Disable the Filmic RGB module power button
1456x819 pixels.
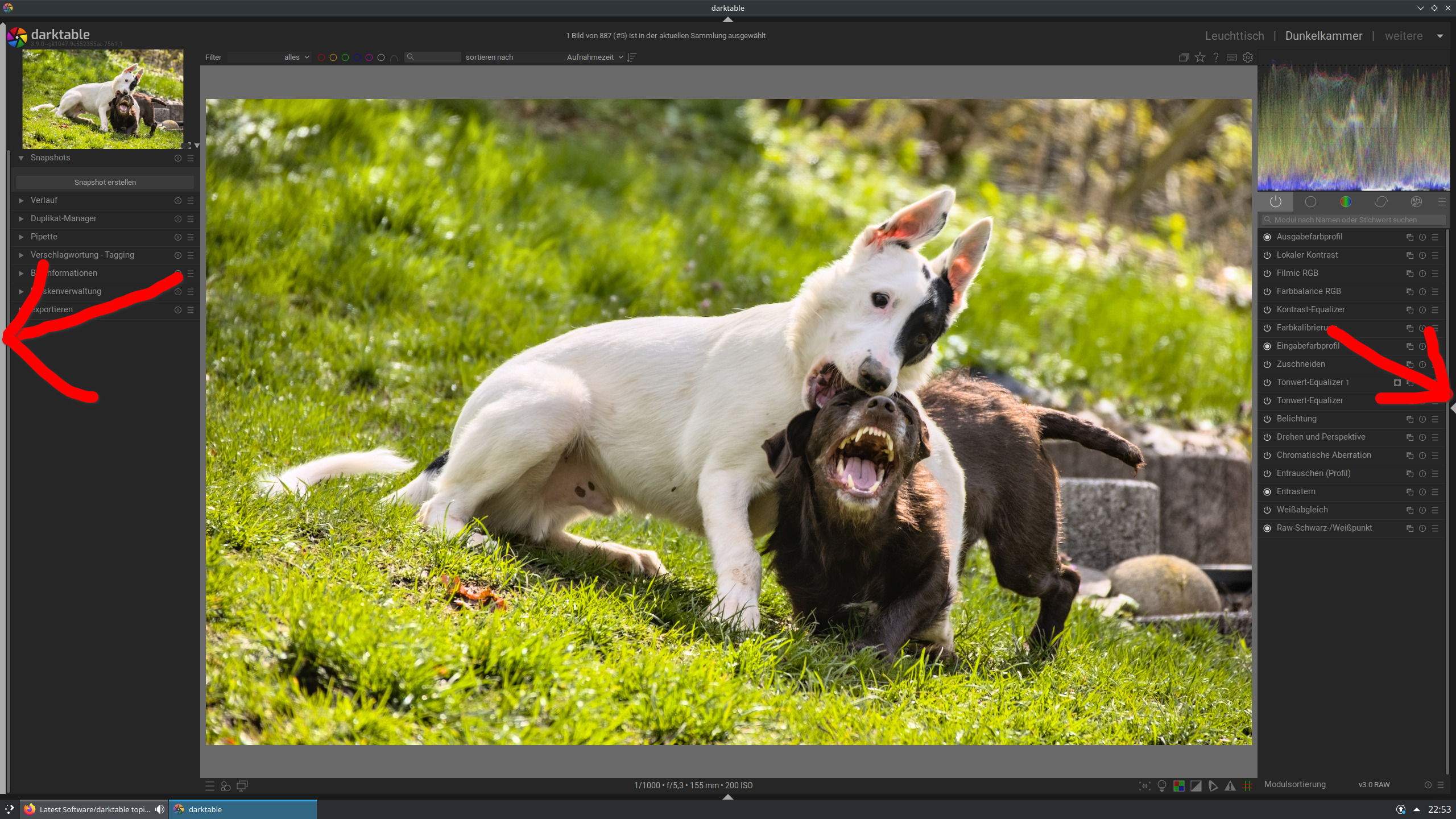(x=1267, y=274)
